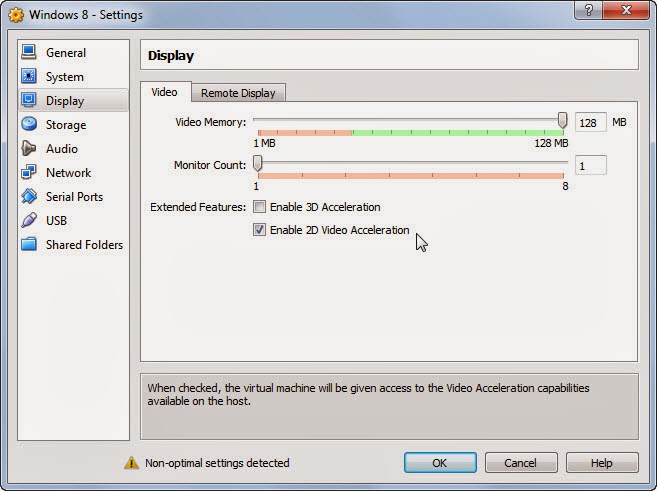Enable 3D Acceleration checkbox
The height and width of the screenshot is (491, 657).
(x=259, y=207)
